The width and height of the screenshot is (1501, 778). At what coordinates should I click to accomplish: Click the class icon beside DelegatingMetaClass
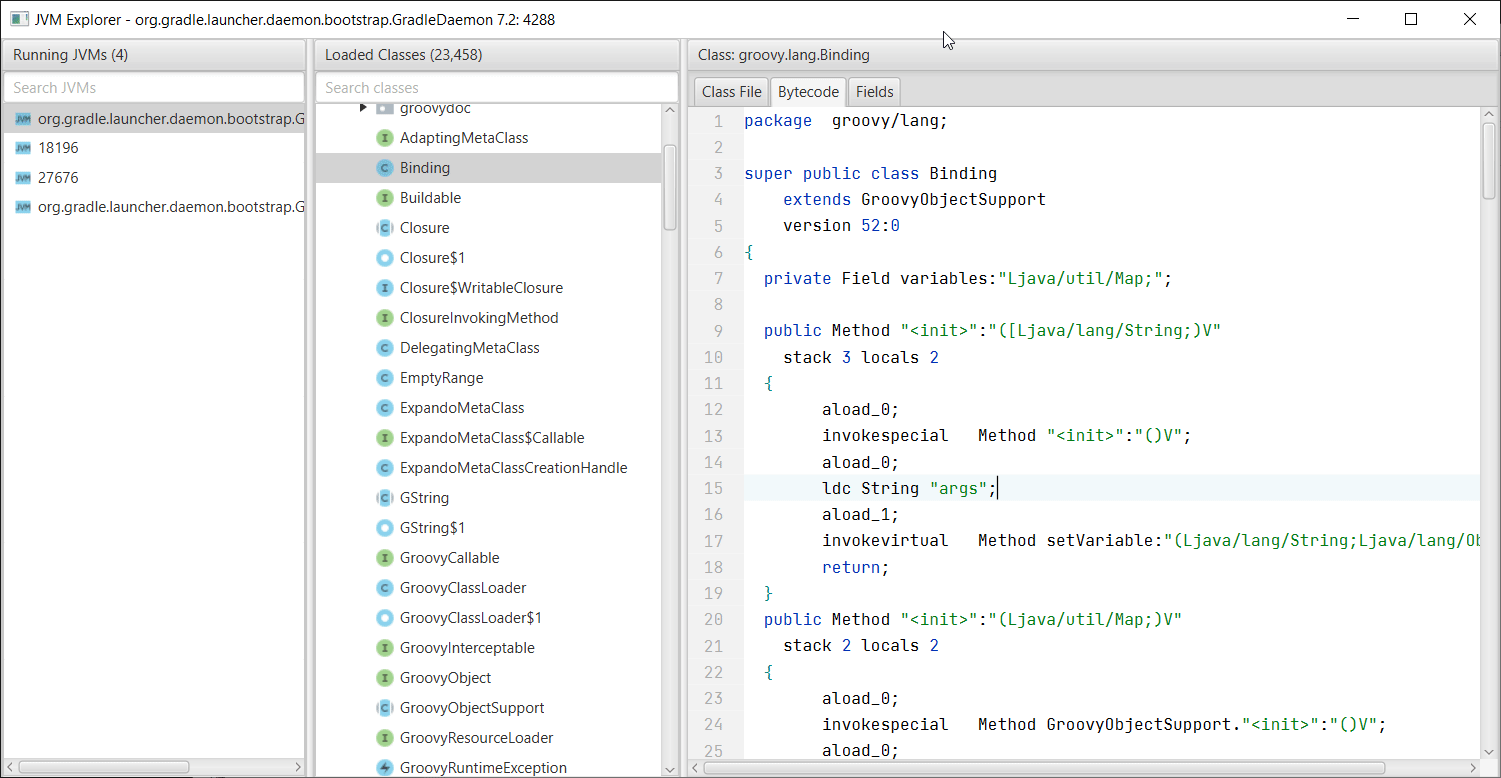tap(384, 348)
